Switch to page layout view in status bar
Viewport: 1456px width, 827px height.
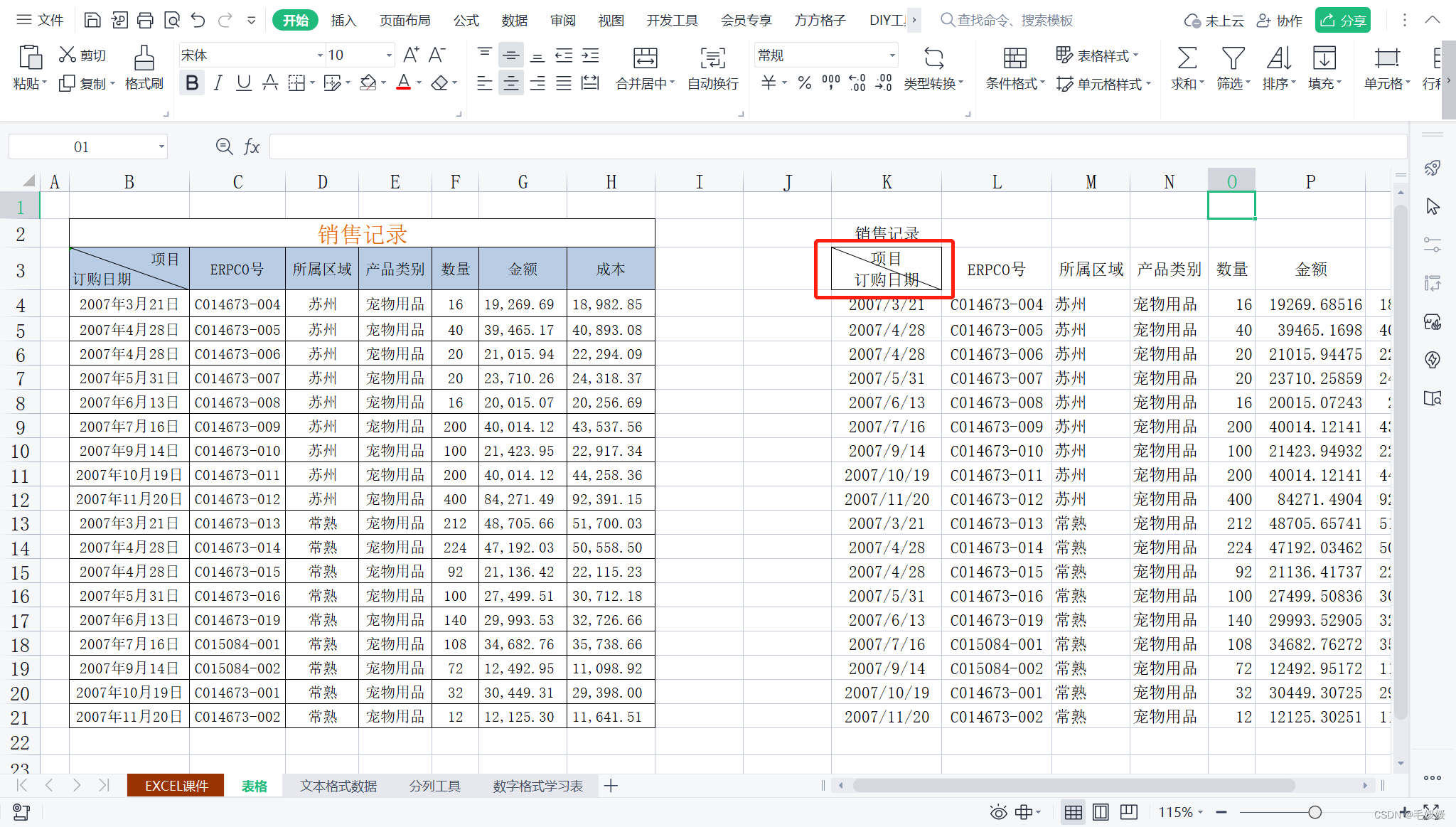tap(1101, 812)
